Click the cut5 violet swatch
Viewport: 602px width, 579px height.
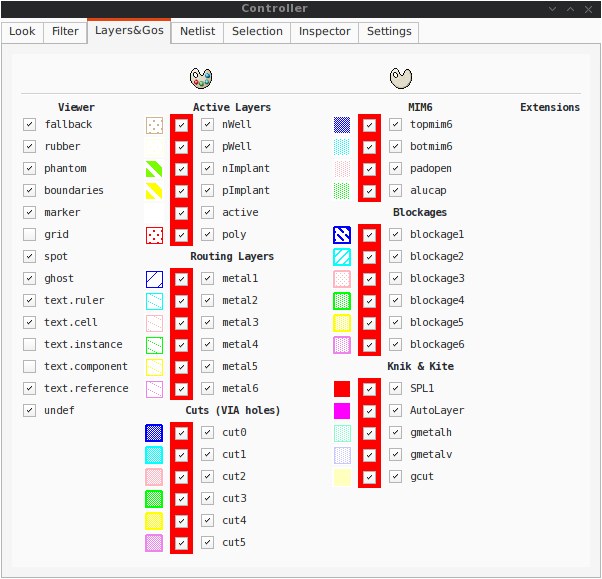click(x=154, y=543)
